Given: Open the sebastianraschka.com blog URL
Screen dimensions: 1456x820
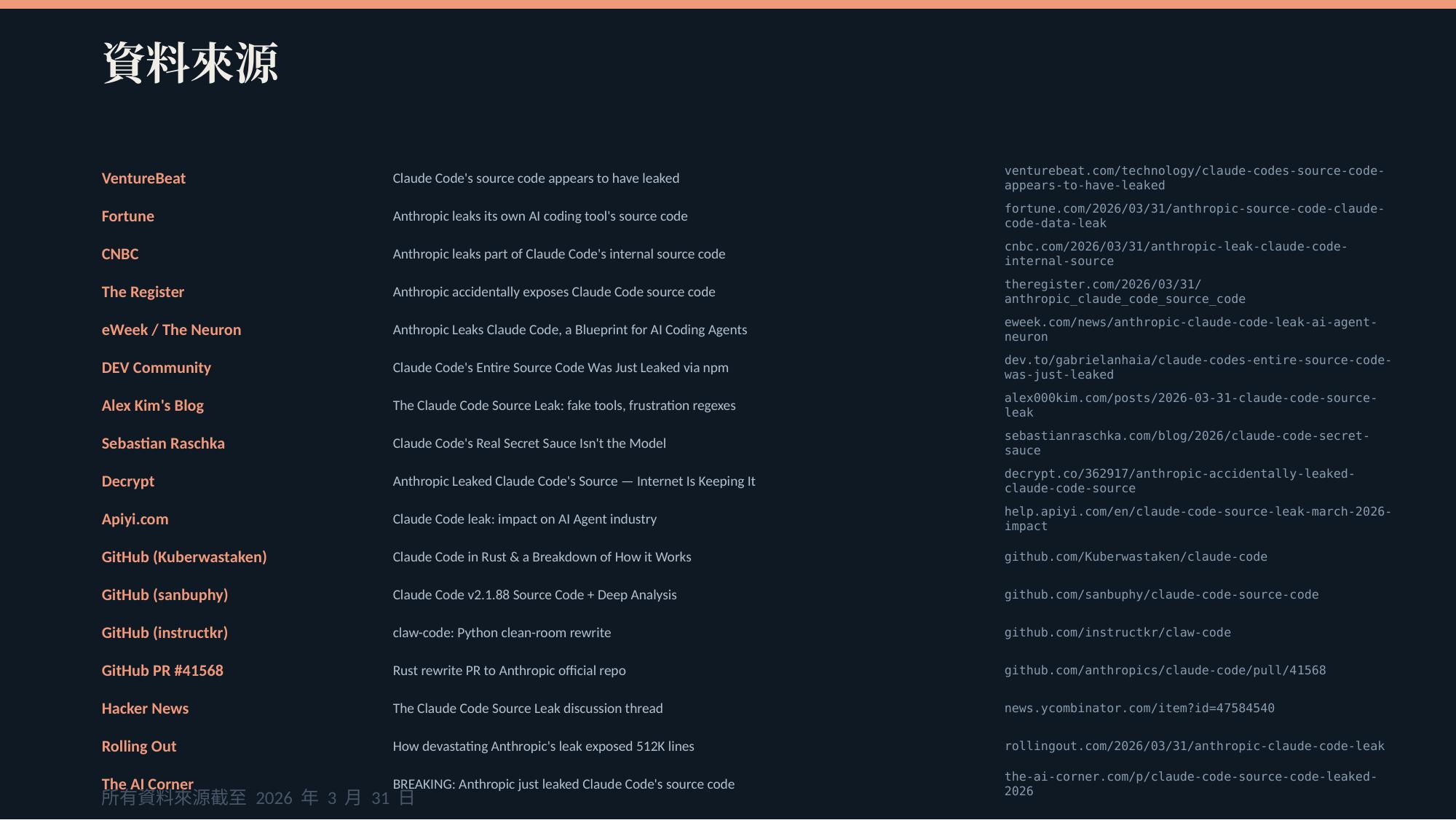Looking at the screenshot, I should click(x=1187, y=443).
